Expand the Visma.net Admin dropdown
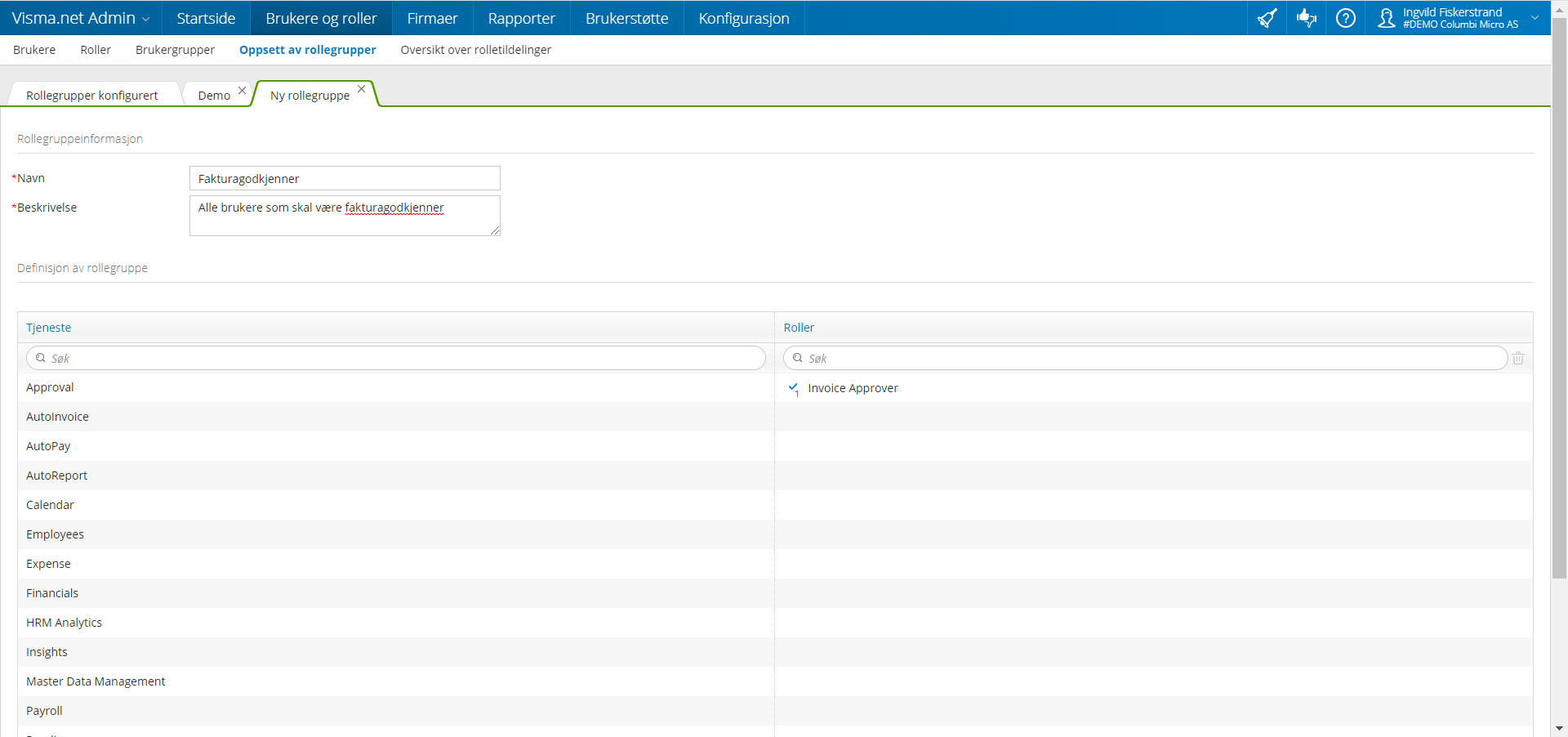1568x737 pixels. (146, 19)
